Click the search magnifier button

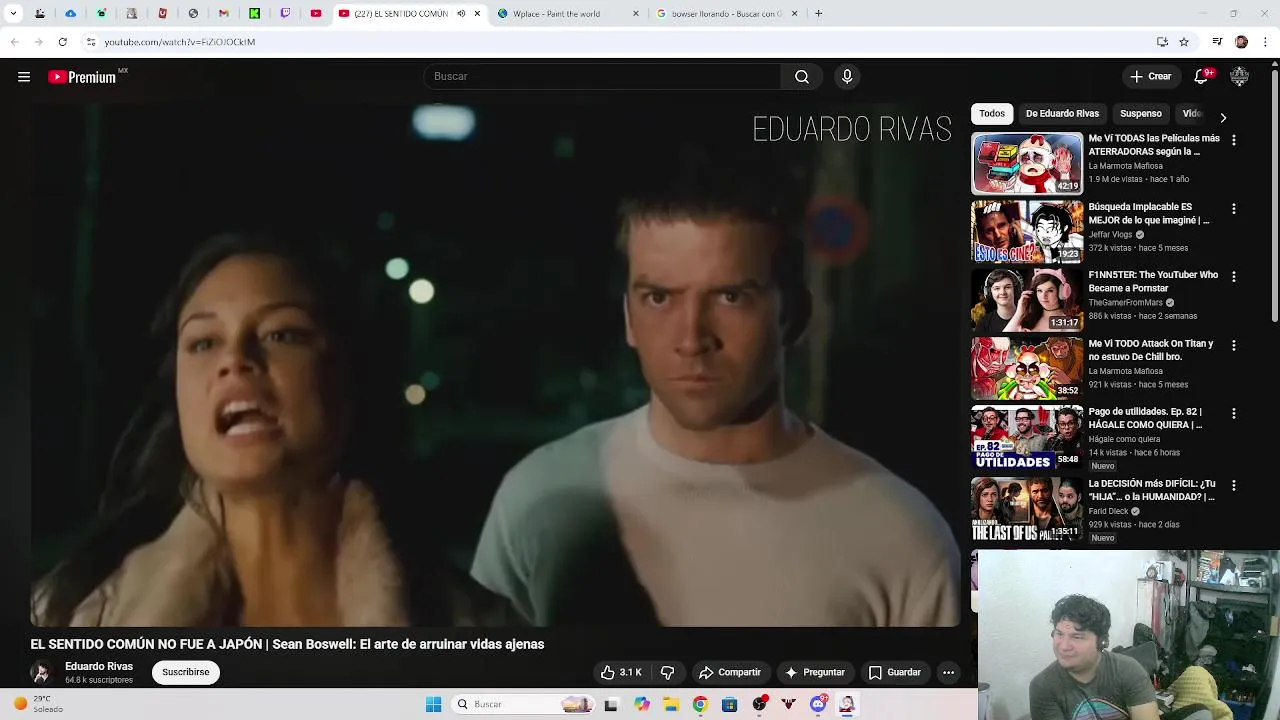tap(802, 77)
